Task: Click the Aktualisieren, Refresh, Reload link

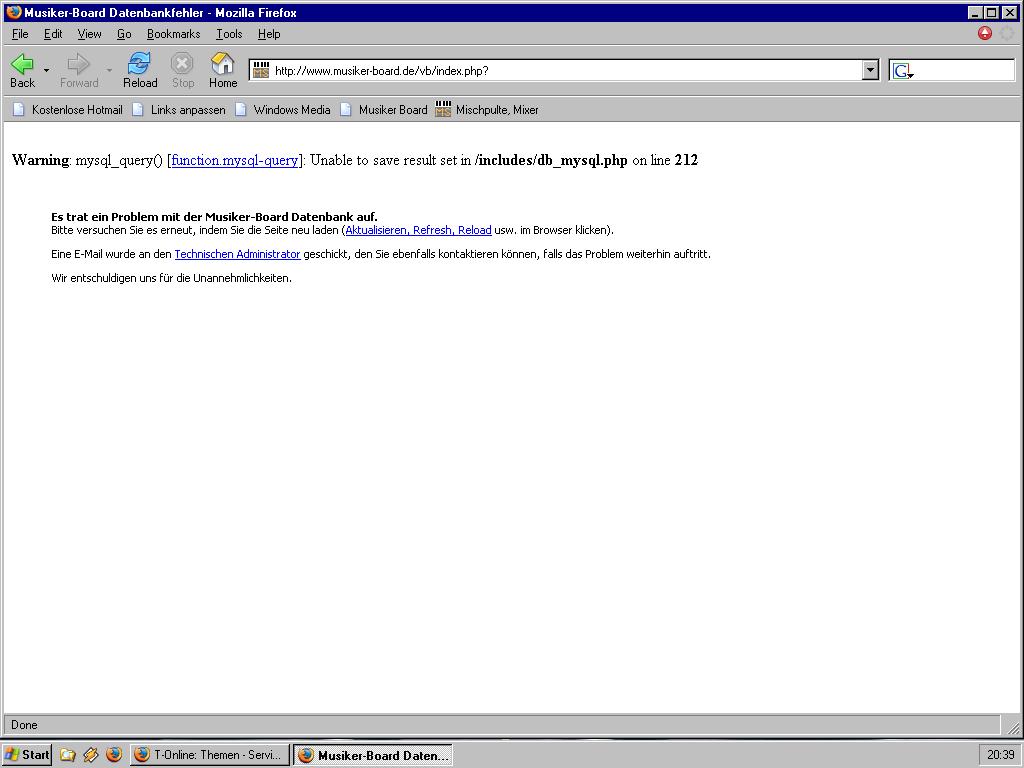Action: tap(419, 230)
